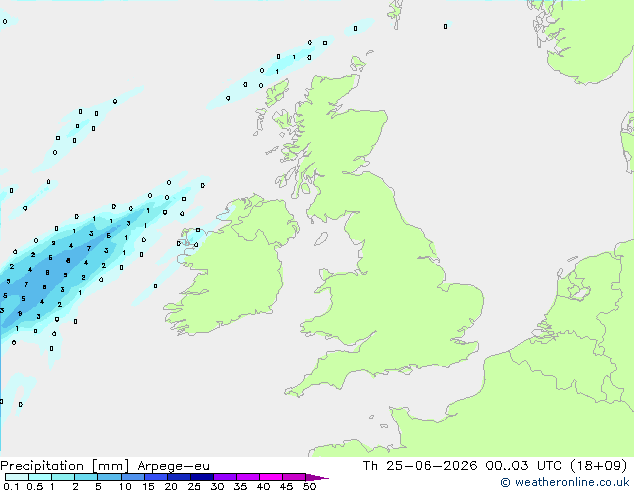The width and height of the screenshot is (634, 490).
Task: Click the 5–10 mm legend color swatch
Action: (x=109, y=477)
